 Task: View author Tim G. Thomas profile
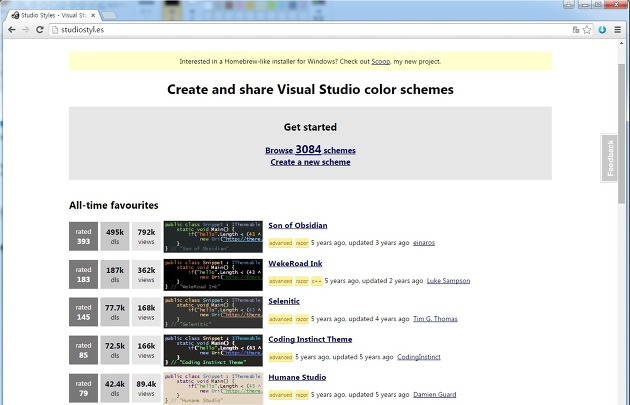pyautogui.click(x=435, y=319)
